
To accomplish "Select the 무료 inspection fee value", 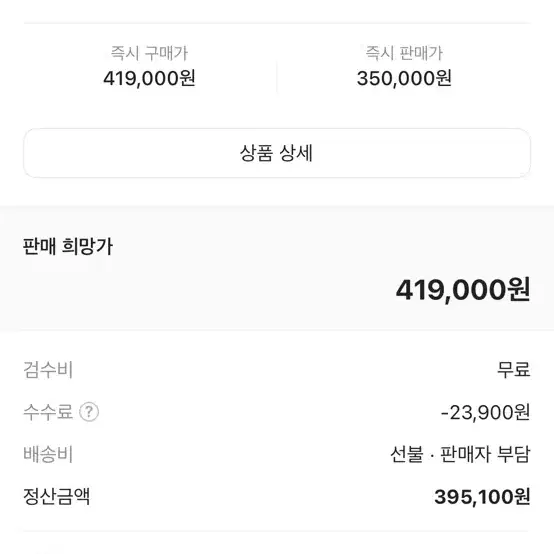I will (514, 370).
